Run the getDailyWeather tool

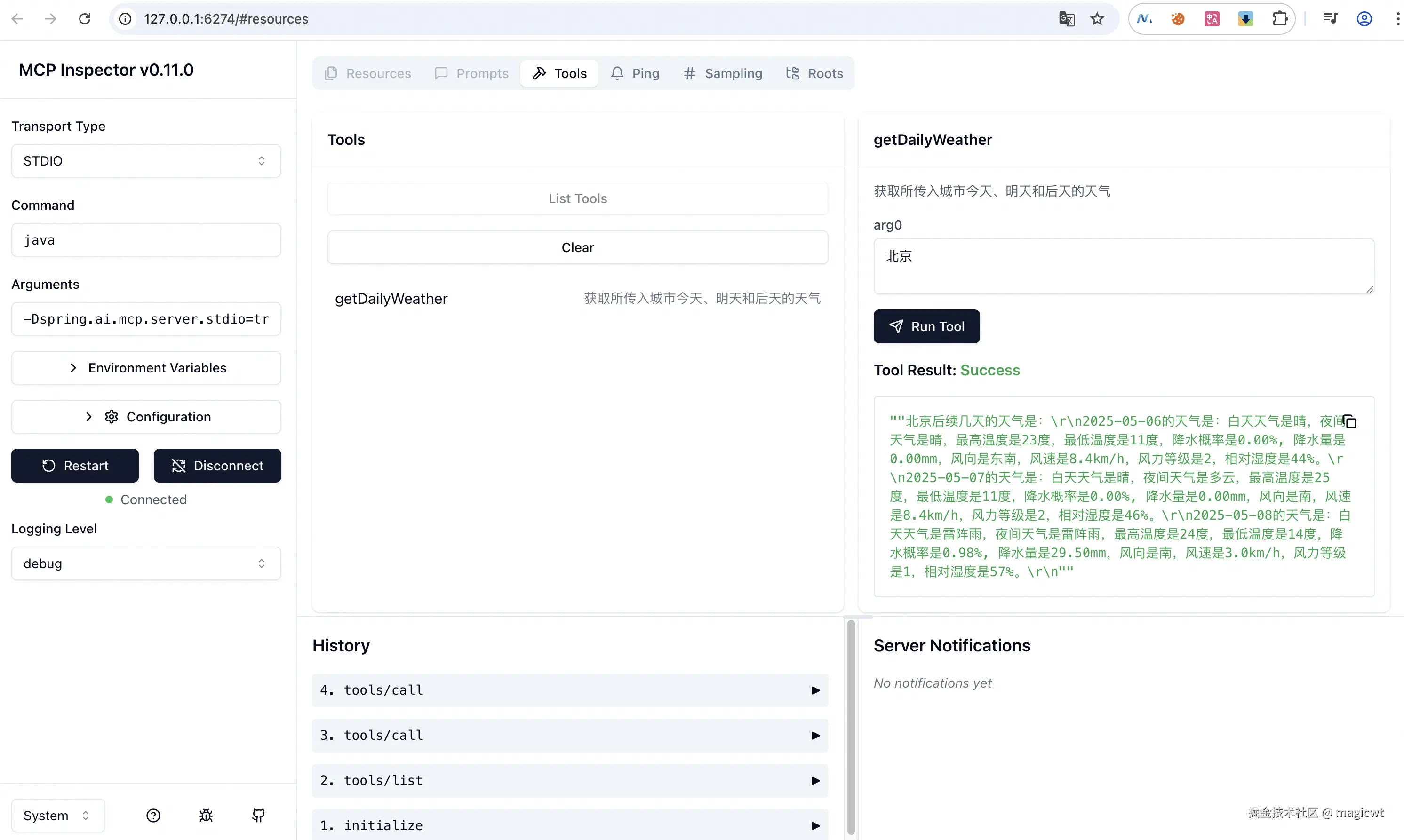click(x=926, y=326)
